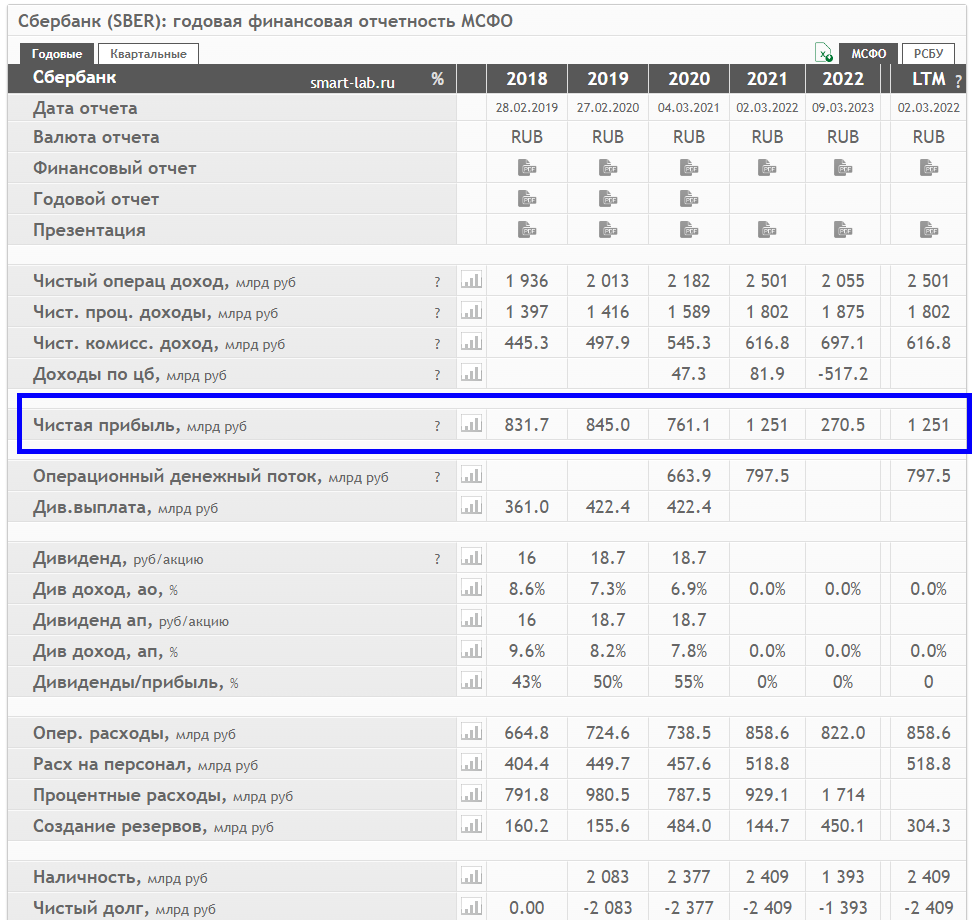Click the % column header
This screenshot has width=977, height=920.
(x=437, y=79)
